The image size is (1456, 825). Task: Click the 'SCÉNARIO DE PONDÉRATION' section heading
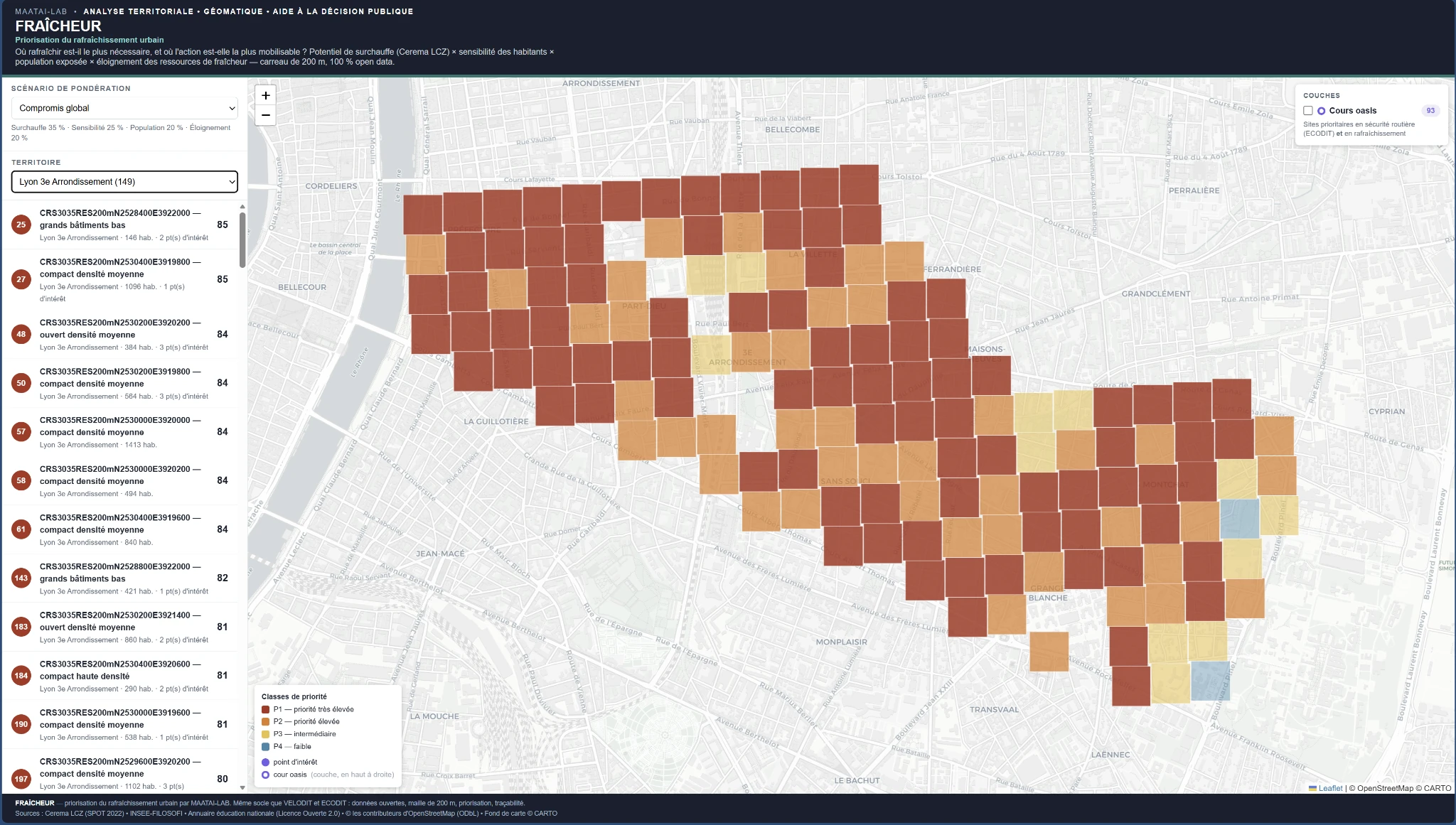pyautogui.click(x=71, y=89)
